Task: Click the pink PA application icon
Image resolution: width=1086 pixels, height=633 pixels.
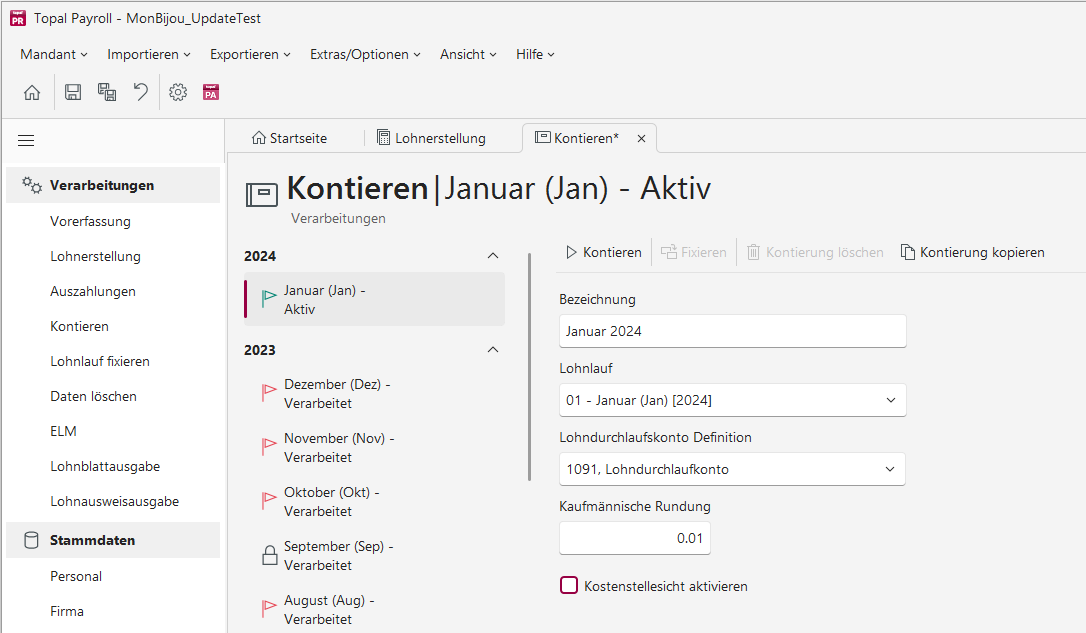Action: 211,92
